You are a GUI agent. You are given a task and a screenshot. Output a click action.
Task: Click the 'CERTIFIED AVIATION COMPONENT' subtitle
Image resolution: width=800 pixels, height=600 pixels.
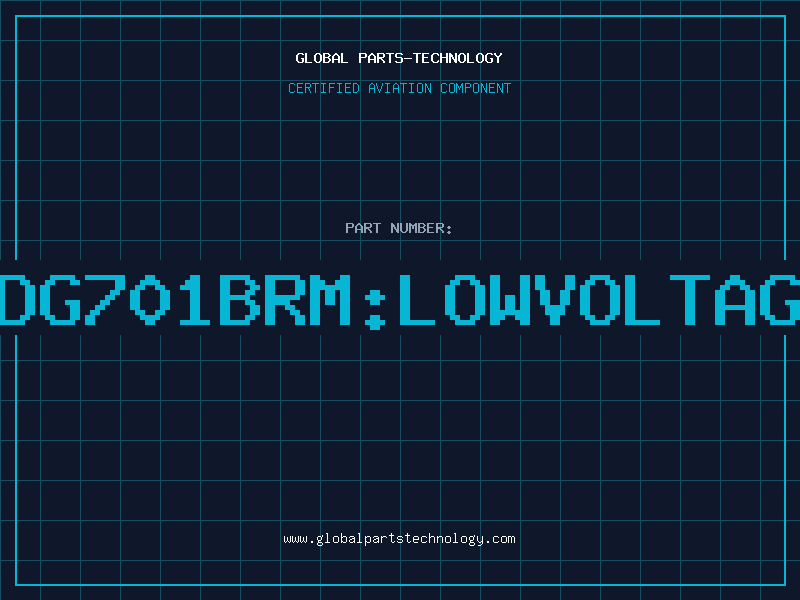[x=399, y=88]
